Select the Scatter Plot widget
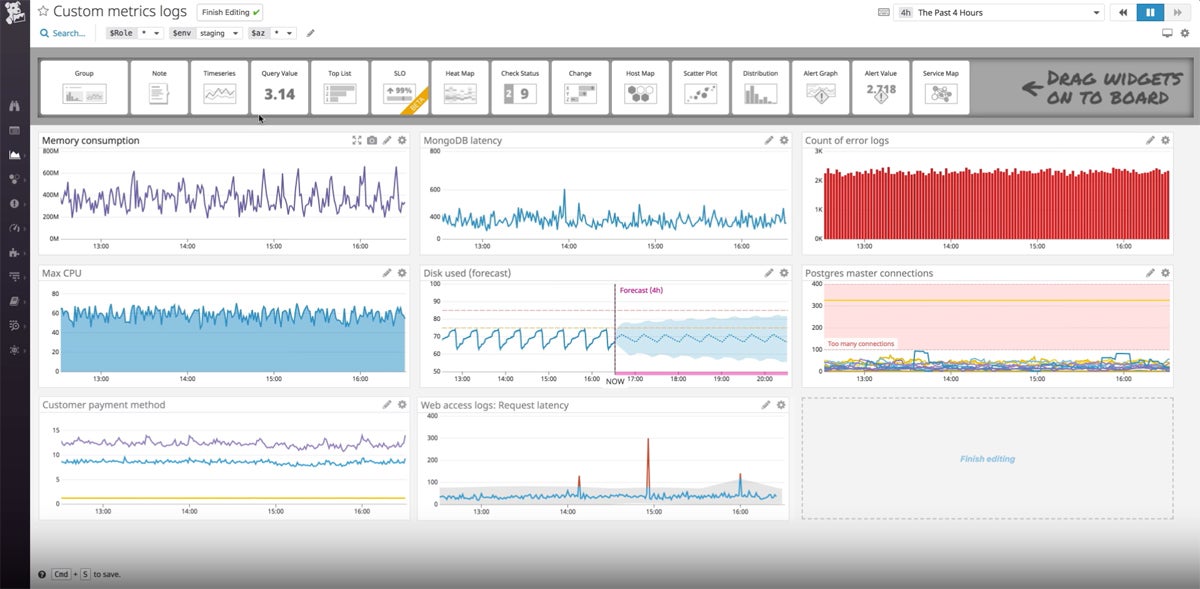The width and height of the screenshot is (1200, 589). point(700,87)
